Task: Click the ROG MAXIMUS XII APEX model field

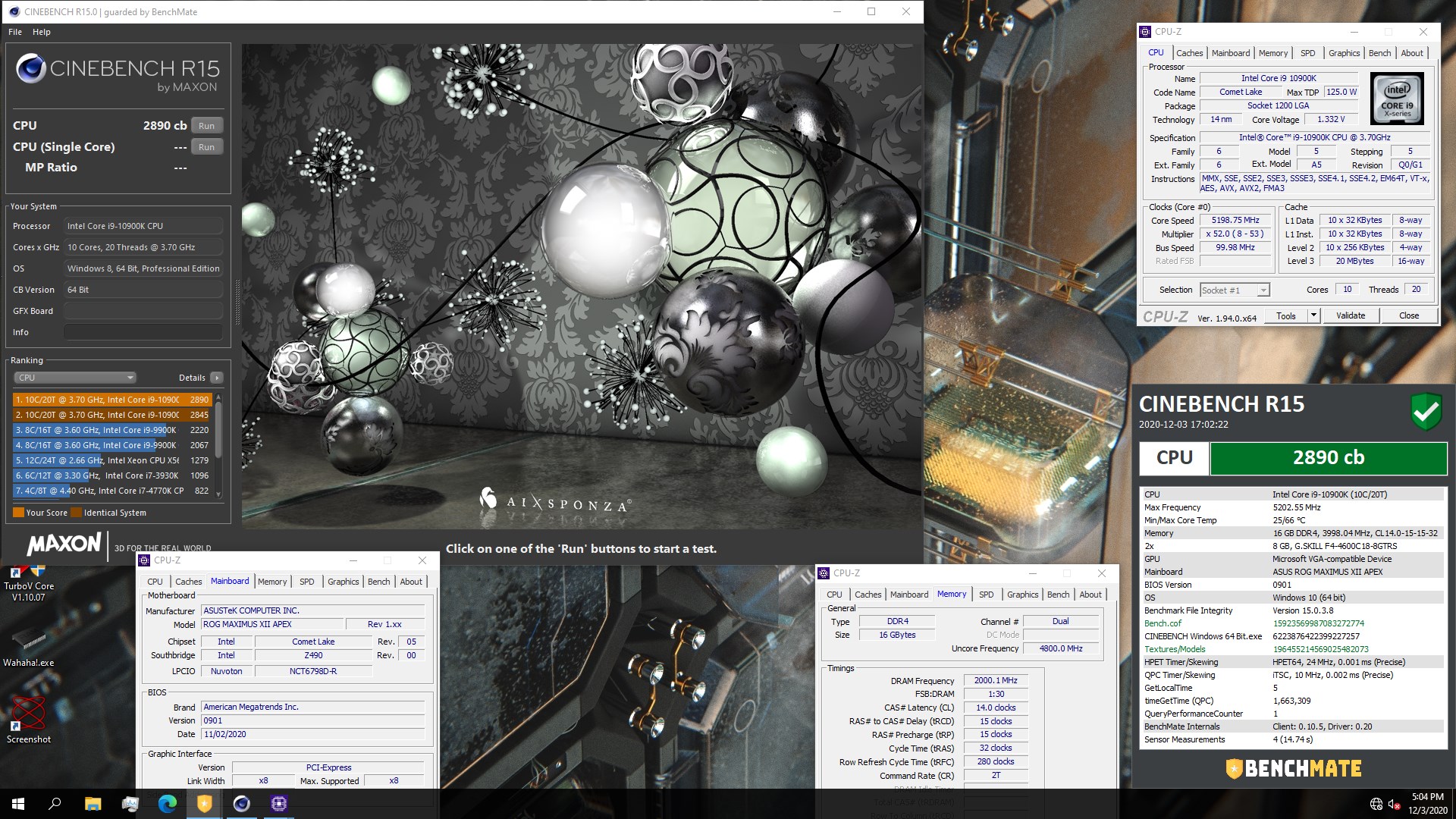Action: tap(272, 625)
